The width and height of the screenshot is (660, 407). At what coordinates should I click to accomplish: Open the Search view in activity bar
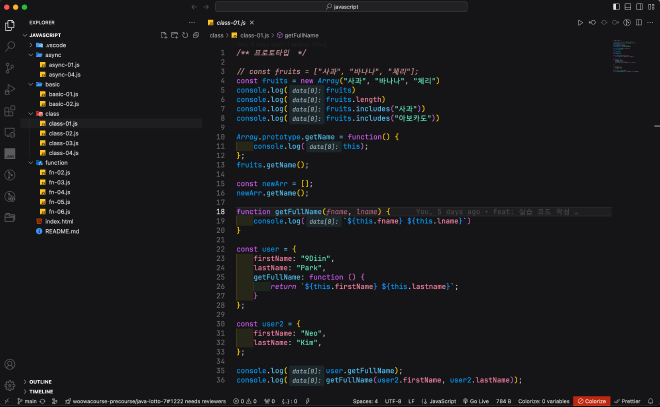click(x=9, y=46)
